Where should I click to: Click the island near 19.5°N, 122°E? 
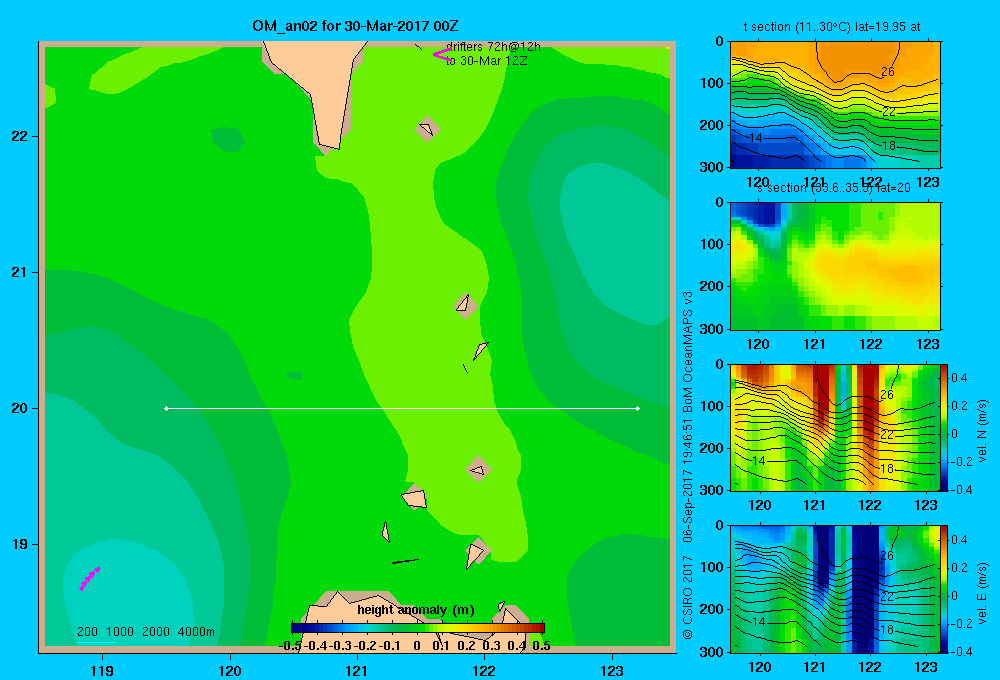click(478, 469)
